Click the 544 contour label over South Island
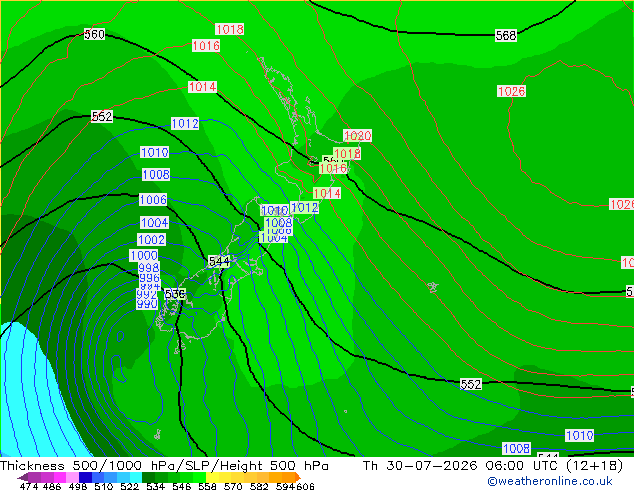 219,262
